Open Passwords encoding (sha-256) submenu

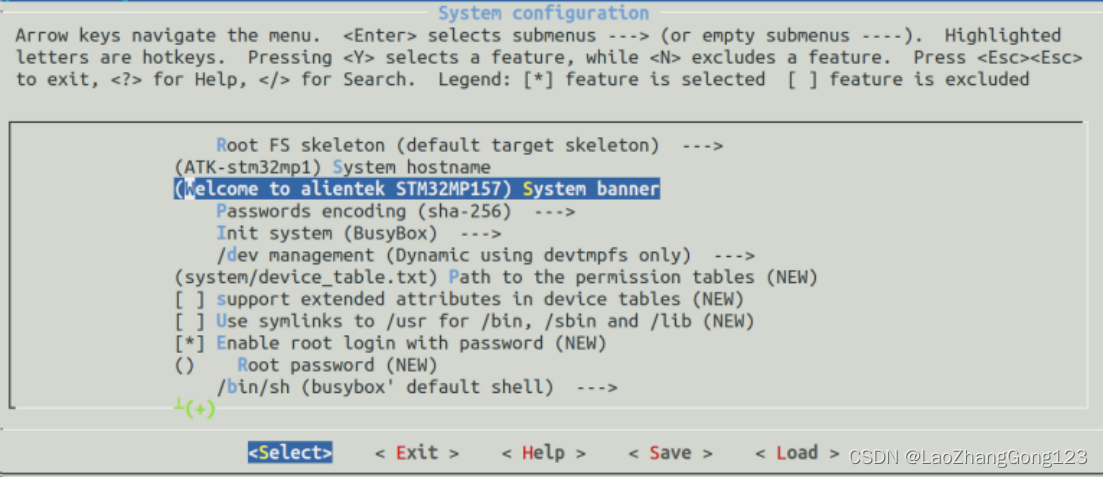point(396,211)
